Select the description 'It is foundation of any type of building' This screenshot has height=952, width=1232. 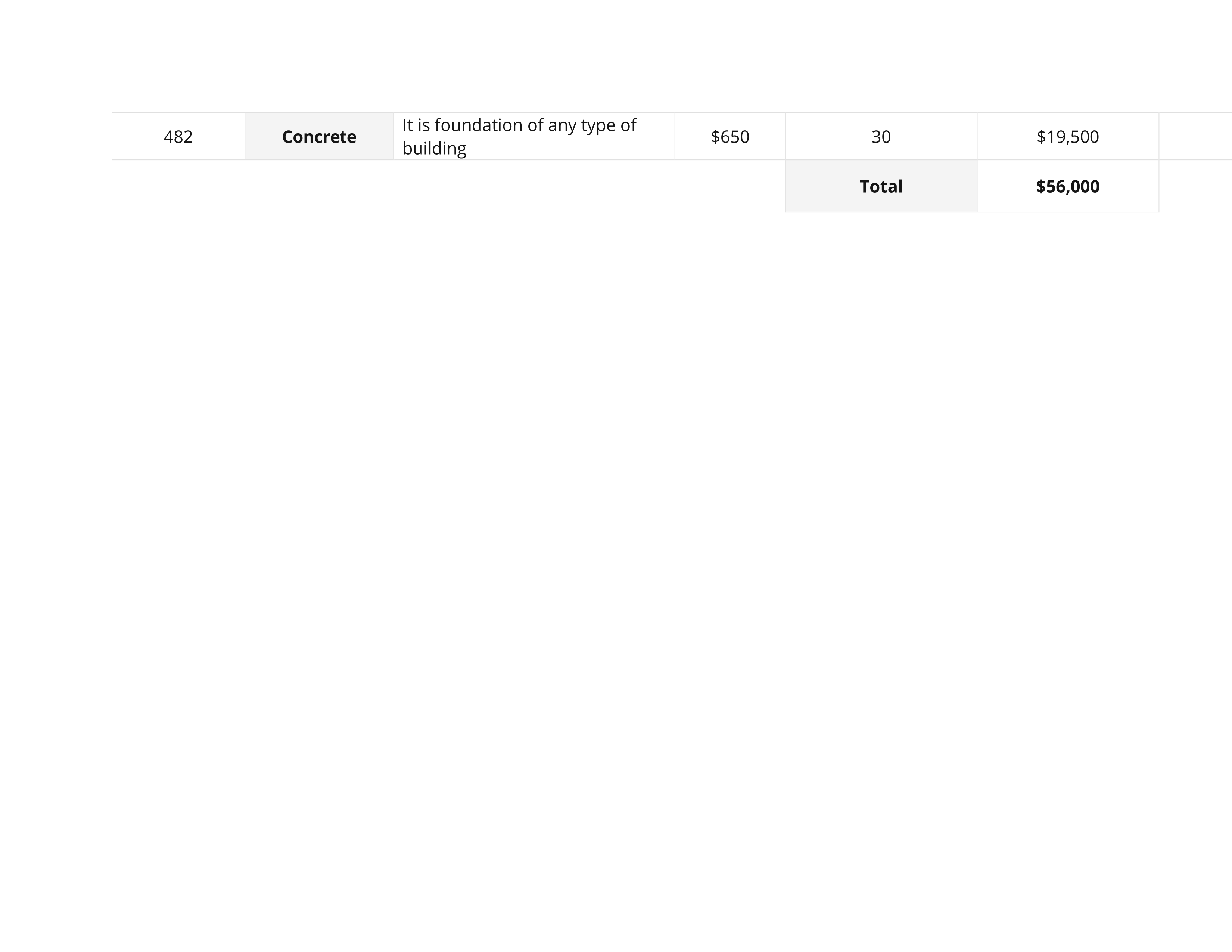519,137
